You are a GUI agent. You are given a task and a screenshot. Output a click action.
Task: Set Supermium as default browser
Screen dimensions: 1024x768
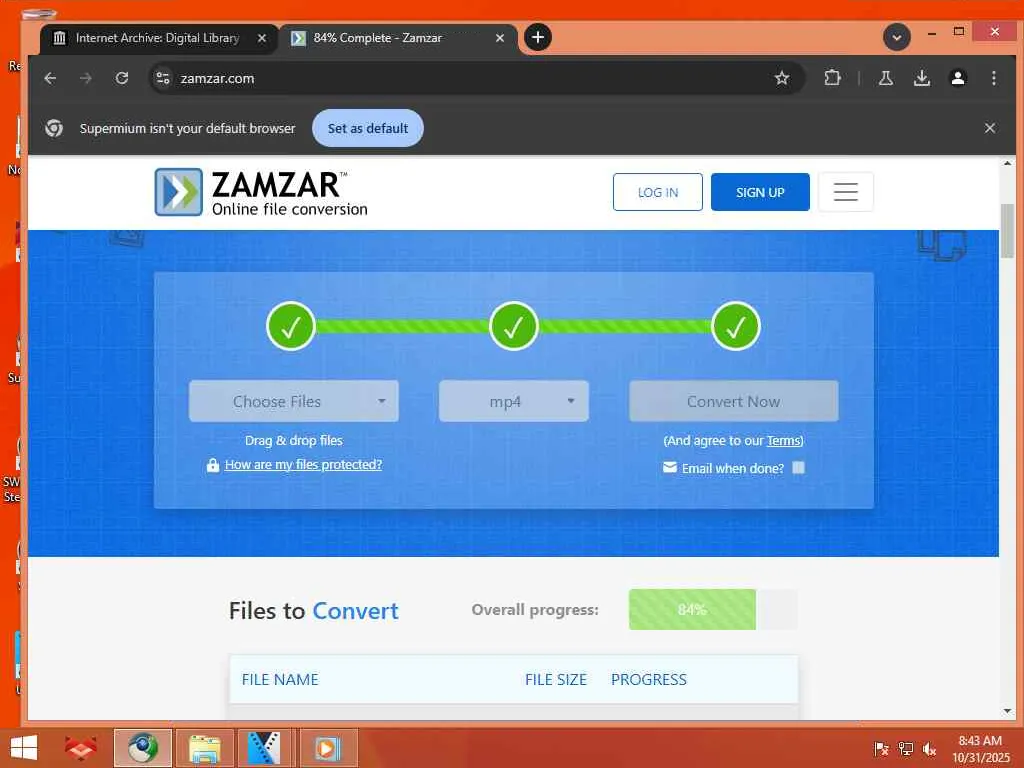(368, 128)
